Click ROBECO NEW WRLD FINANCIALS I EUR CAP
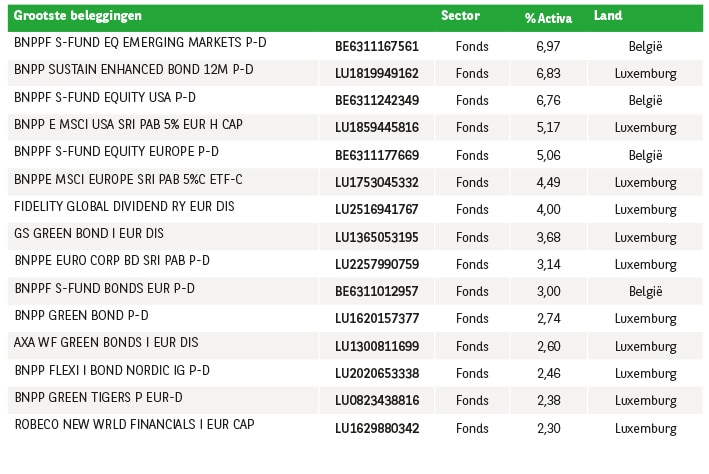The height and width of the screenshot is (474, 709). point(135,425)
